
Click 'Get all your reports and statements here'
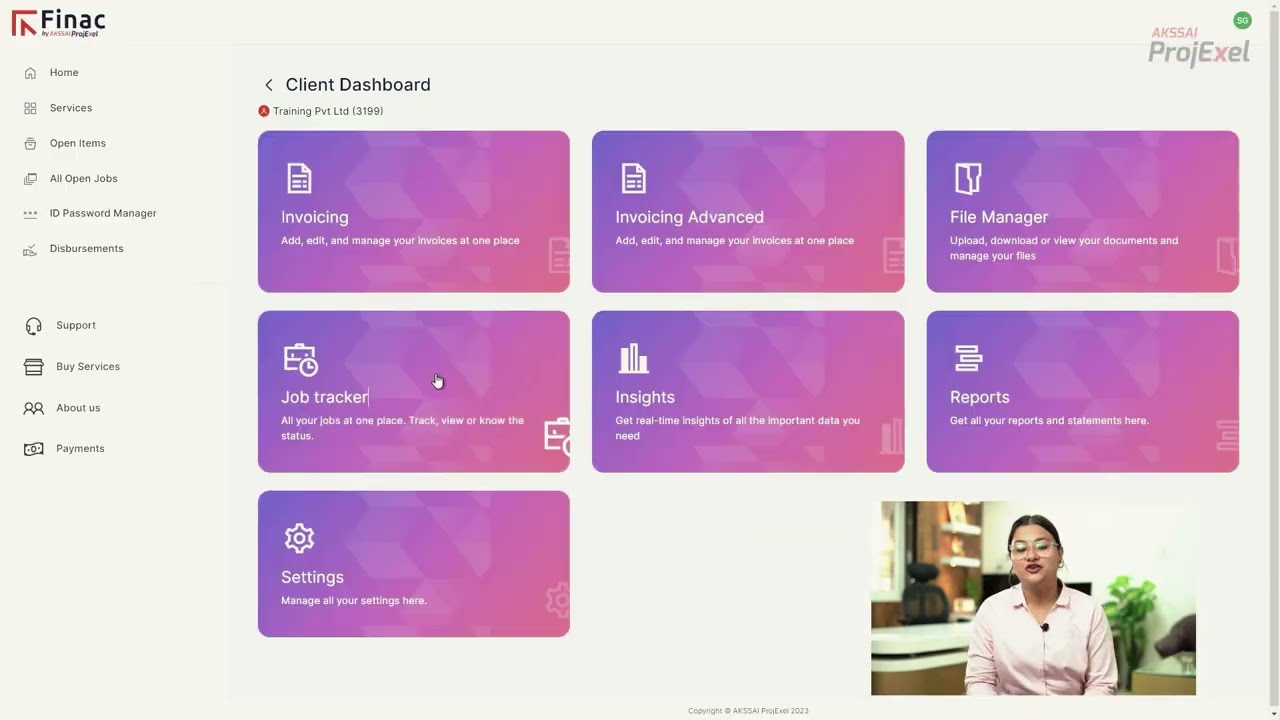(1049, 421)
